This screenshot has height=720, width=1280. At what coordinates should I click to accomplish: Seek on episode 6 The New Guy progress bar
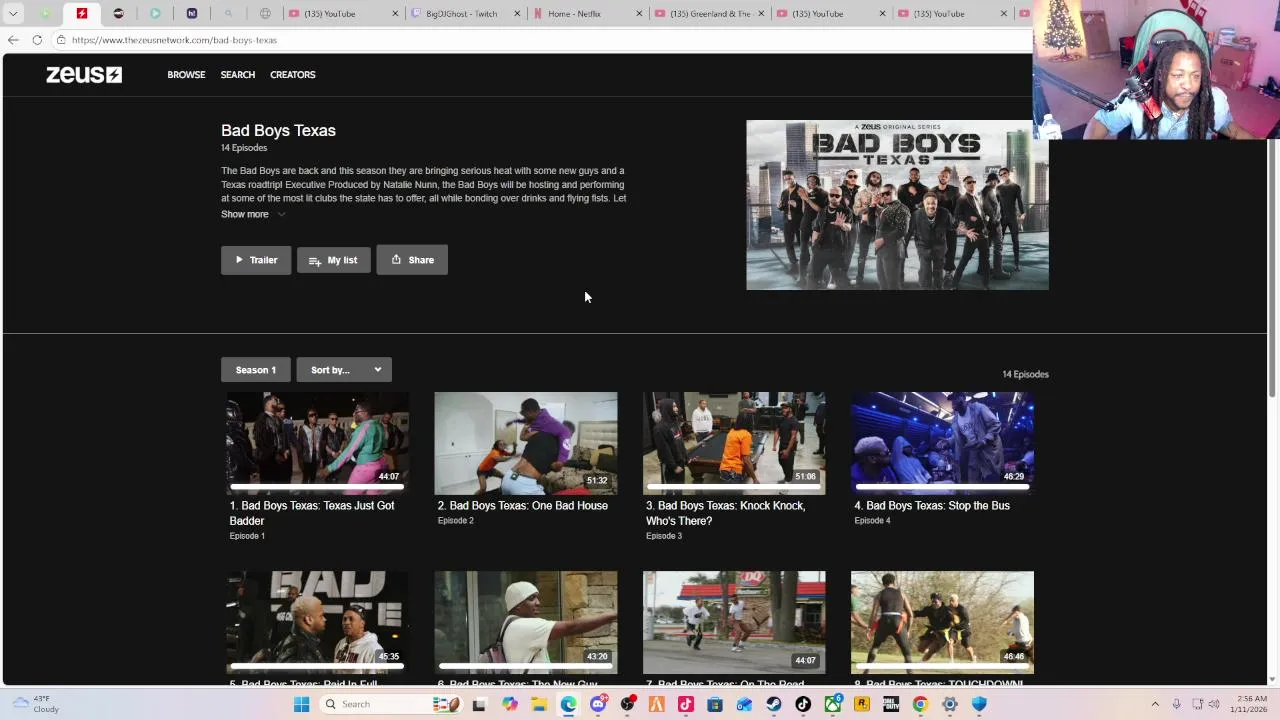(x=525, y=666)
